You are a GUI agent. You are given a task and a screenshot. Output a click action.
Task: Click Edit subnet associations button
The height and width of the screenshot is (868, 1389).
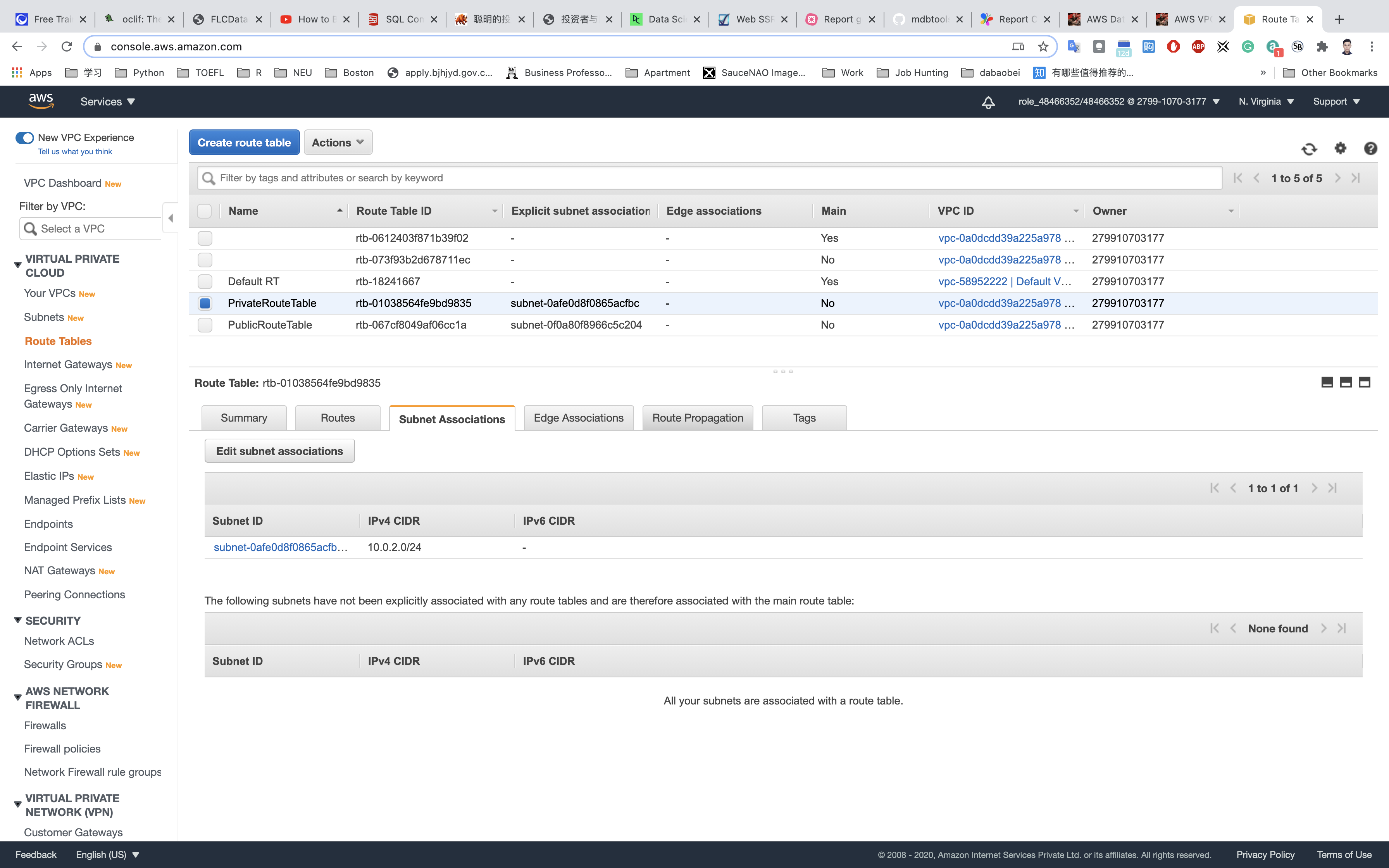[x=279, y=451]
